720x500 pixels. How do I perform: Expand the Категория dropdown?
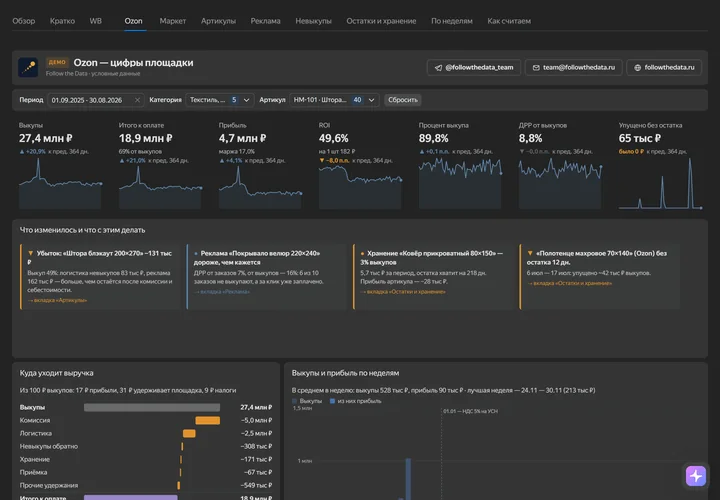point(219,100)
